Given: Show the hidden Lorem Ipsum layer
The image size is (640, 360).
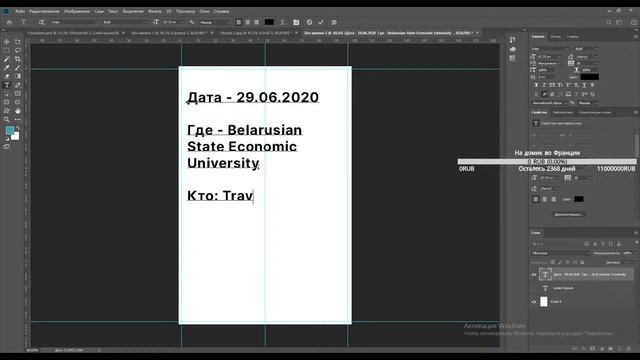Looking at the screenshot, I should pyautogui.click(x=533, y=288).
